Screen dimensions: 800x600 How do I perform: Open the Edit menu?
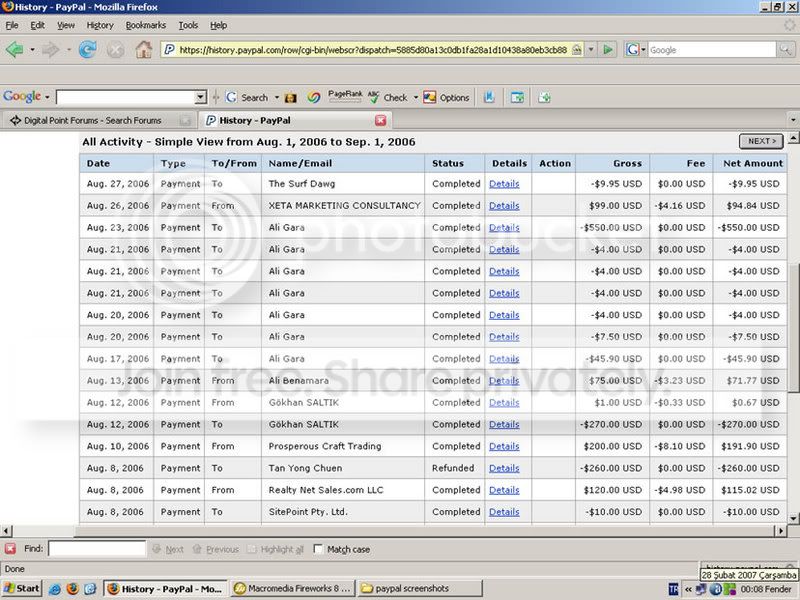pyautogui.click(x=37, y=25)
